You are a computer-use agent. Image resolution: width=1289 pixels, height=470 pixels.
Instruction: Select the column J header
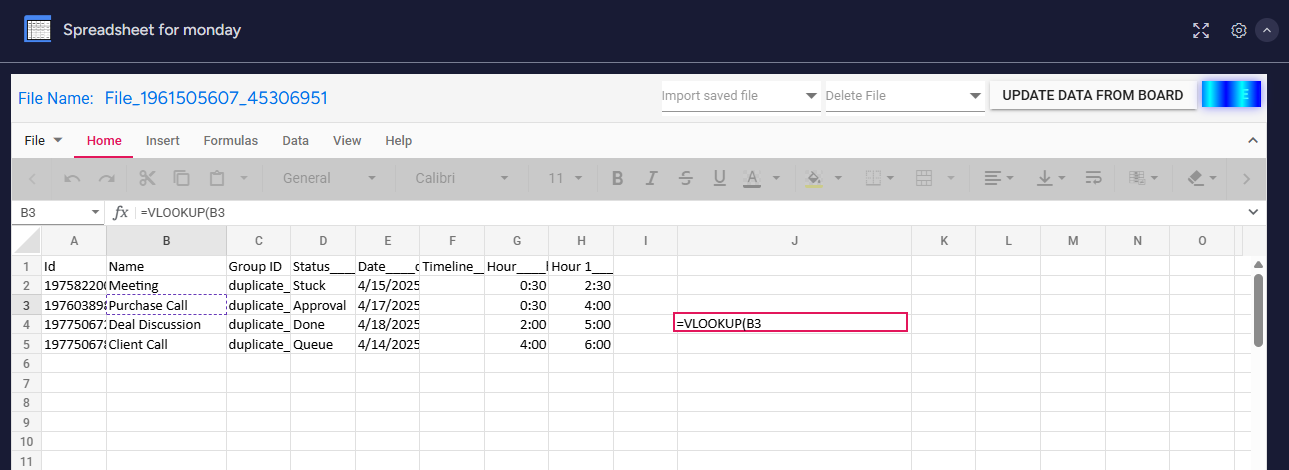click(794, 240)
